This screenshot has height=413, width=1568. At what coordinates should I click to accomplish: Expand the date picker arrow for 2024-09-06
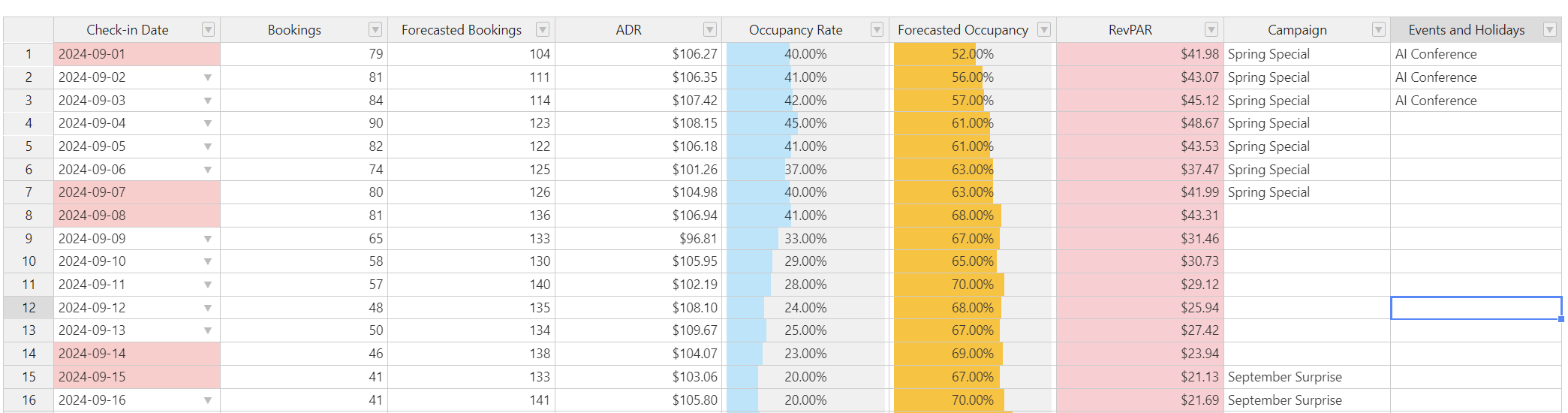pyautogui.click(x=208, y=170)
